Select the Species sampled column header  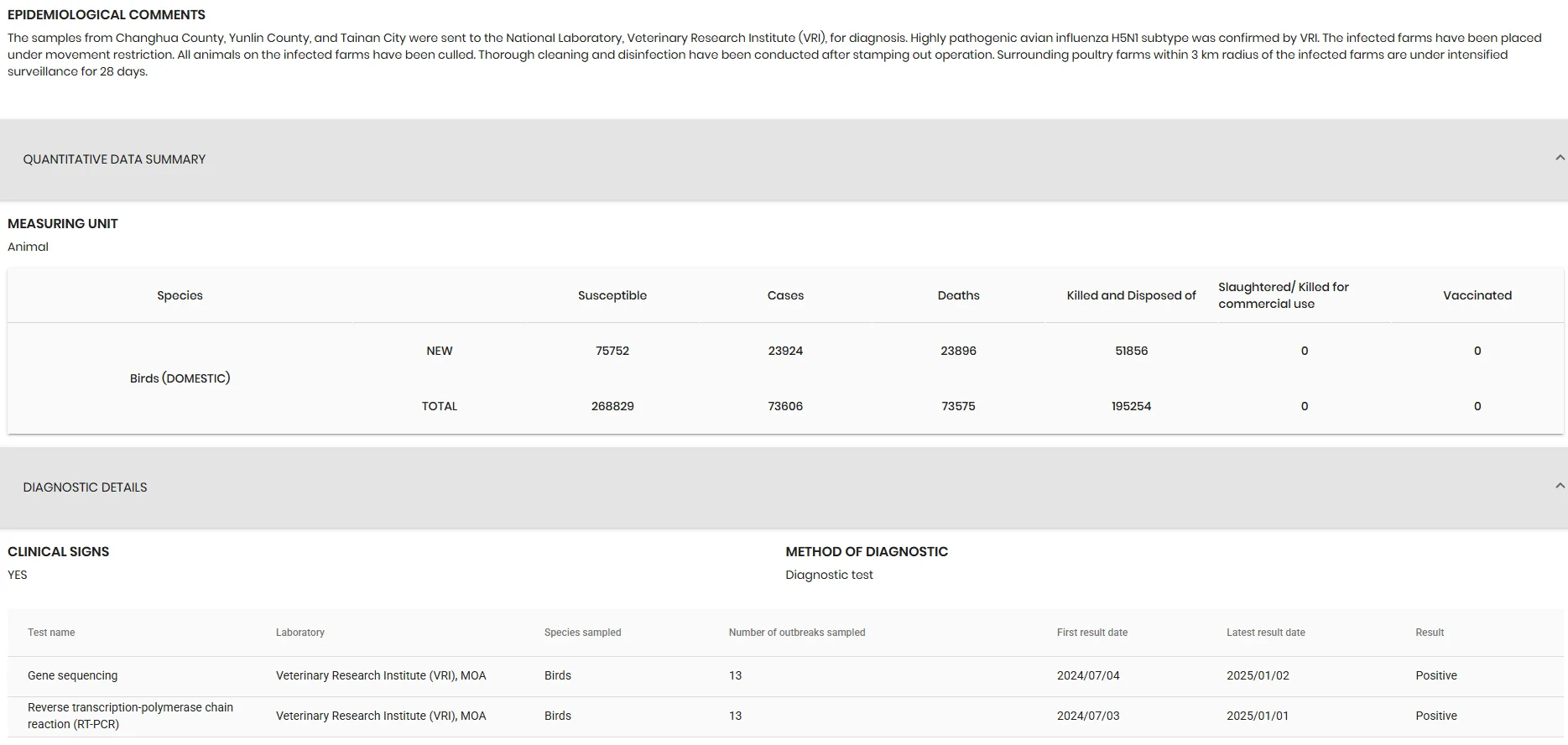583,633
